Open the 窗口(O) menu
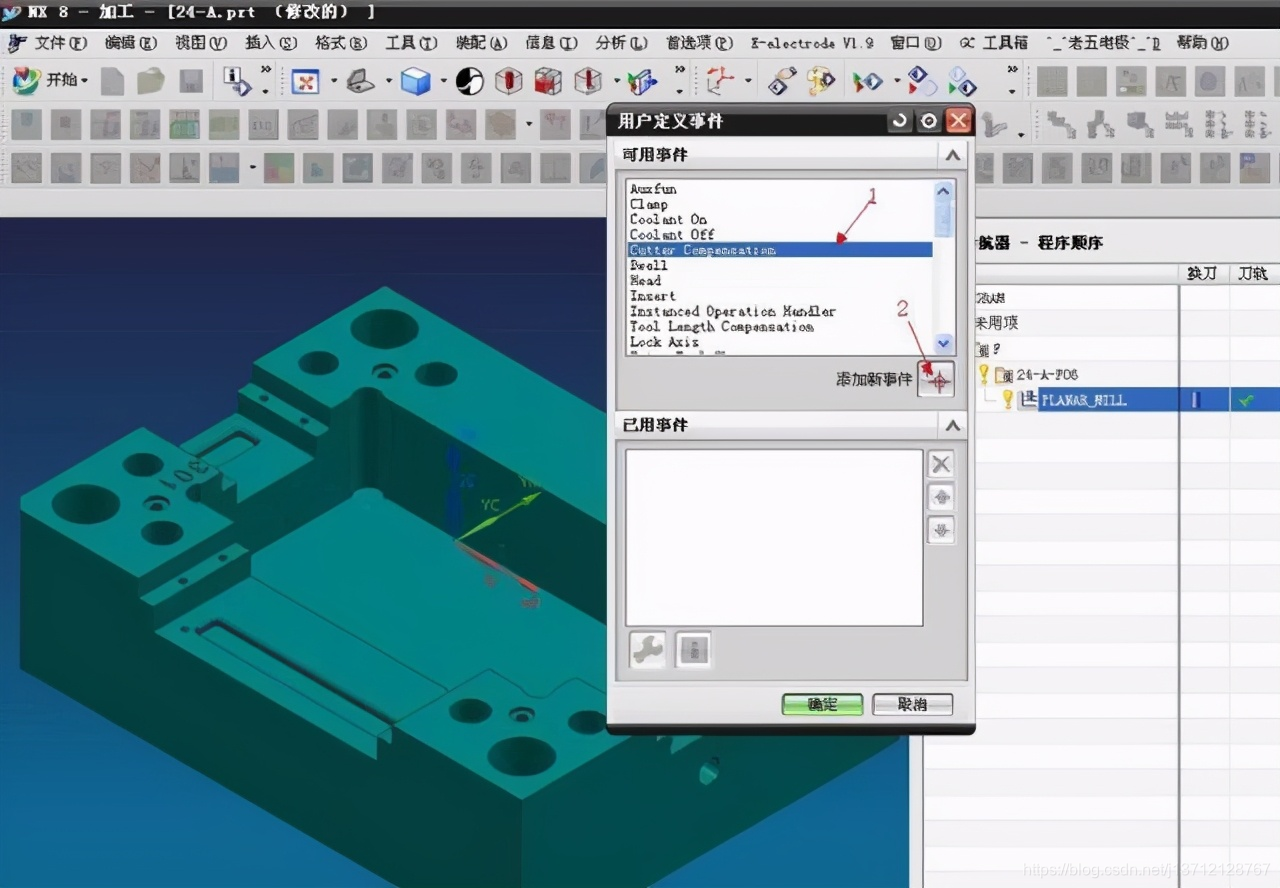 915,43
